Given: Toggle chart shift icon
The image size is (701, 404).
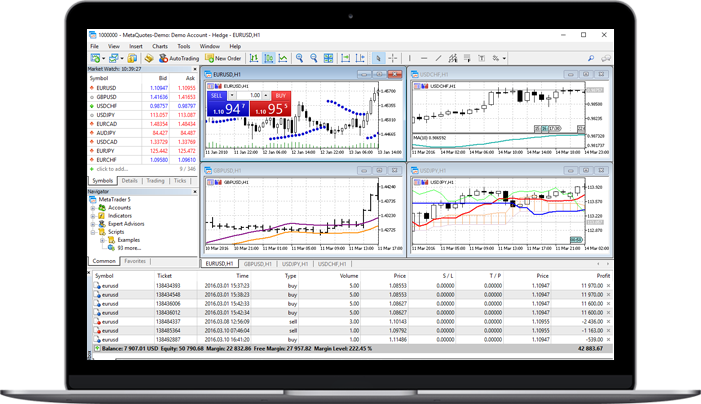Looking at the screenshot, I should pos(360,58).
